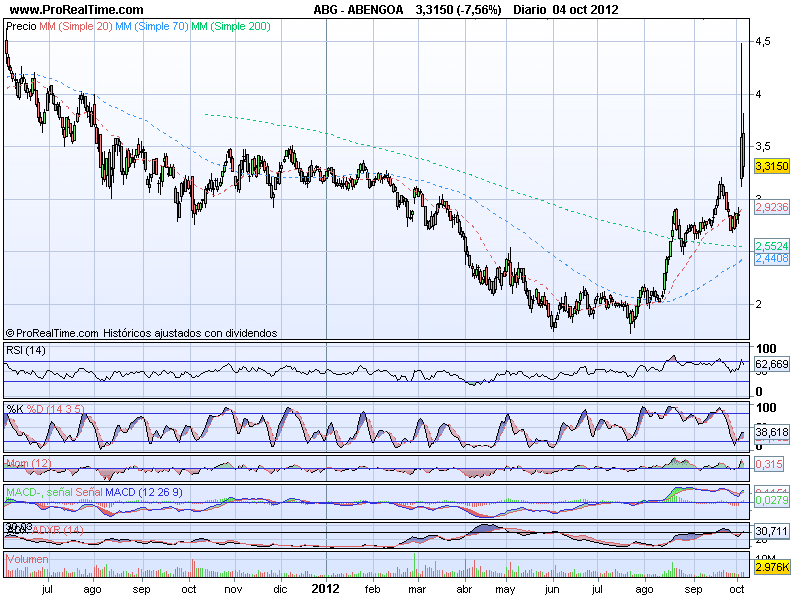Click the RSI (14) indicator label

[x=26, y=351]
